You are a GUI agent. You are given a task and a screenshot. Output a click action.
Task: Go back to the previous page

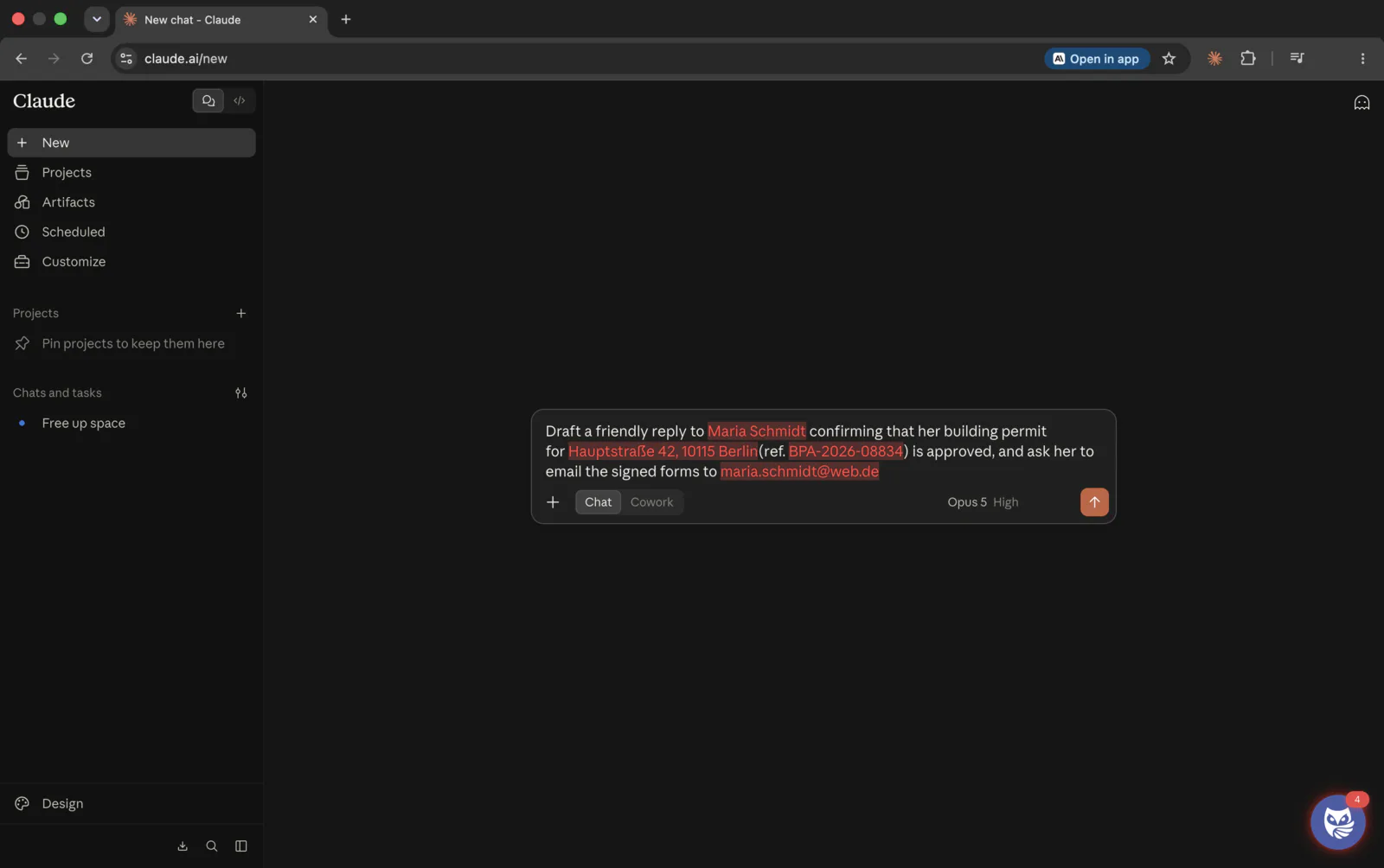pos(21,59)
